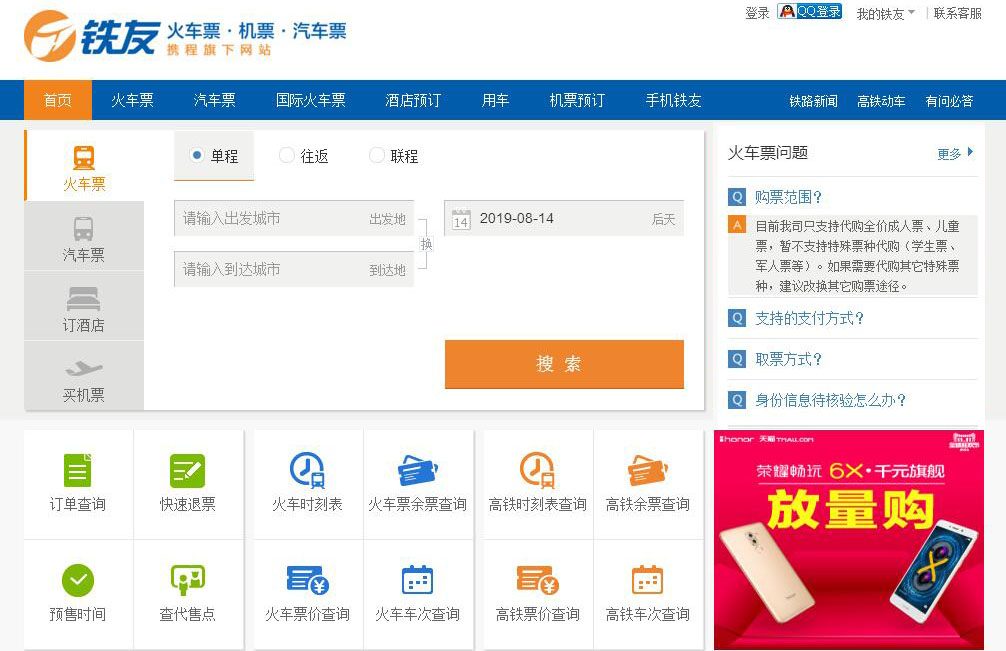Choose the 联程 connecting trip radio button
The image size is (1006, 651).
pyautogui.click(x=377, y=156)
